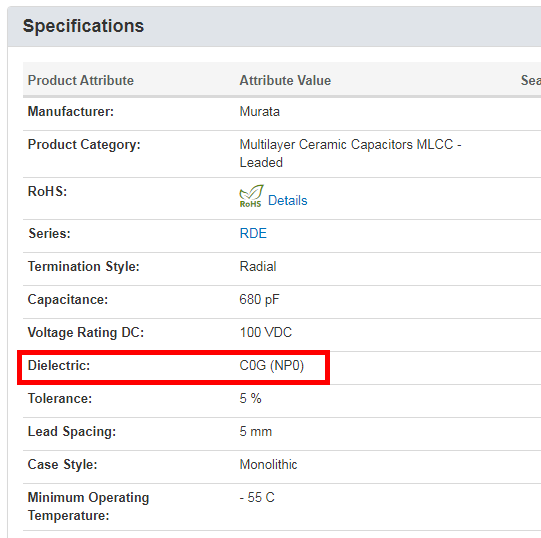The height and width of the screenshot is (538, 541).
Task: Select the 'C0G (NP0)' dielectric value
Action: (x=272, y=366)
